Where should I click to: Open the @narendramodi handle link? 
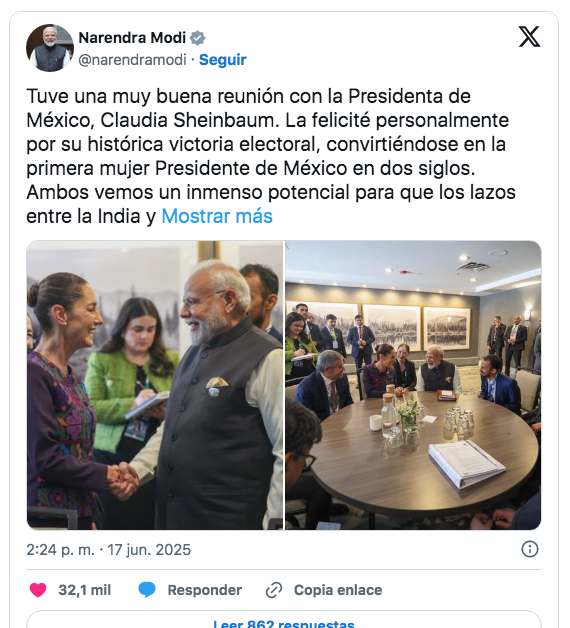click(x=133, y=60)
